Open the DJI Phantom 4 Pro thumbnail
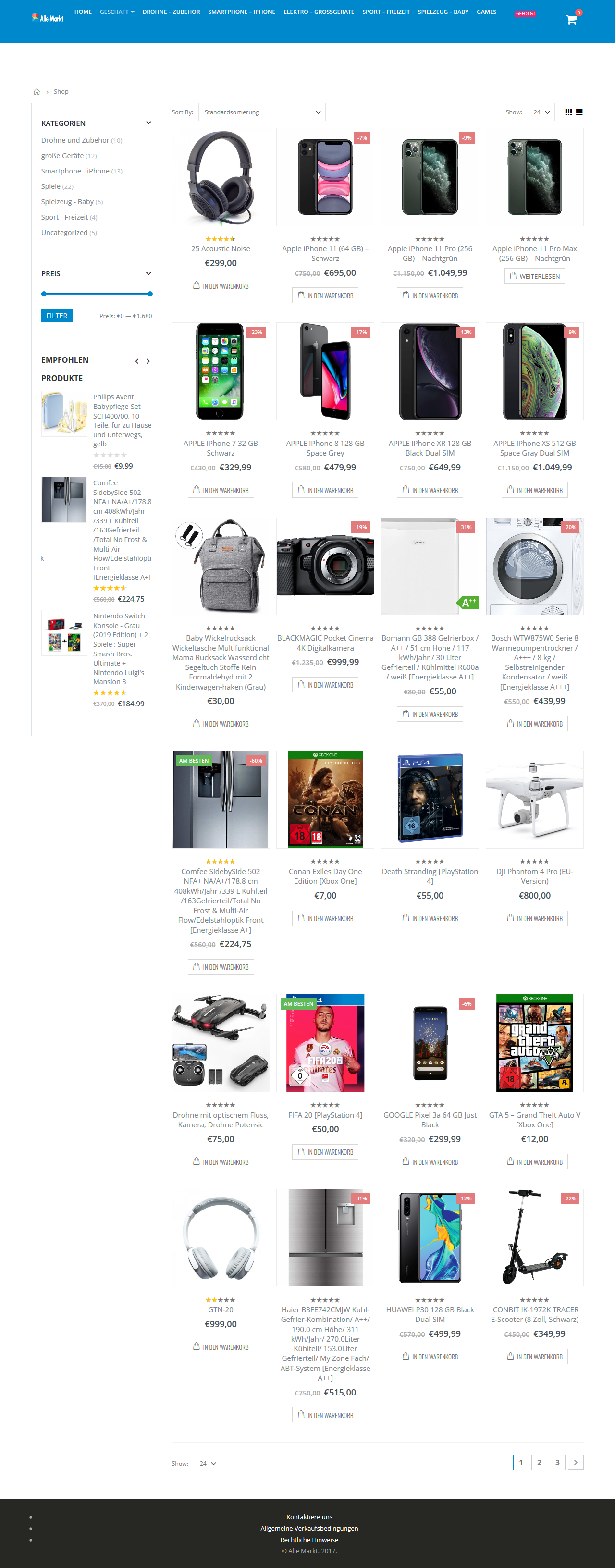 (x=534, y=799)
